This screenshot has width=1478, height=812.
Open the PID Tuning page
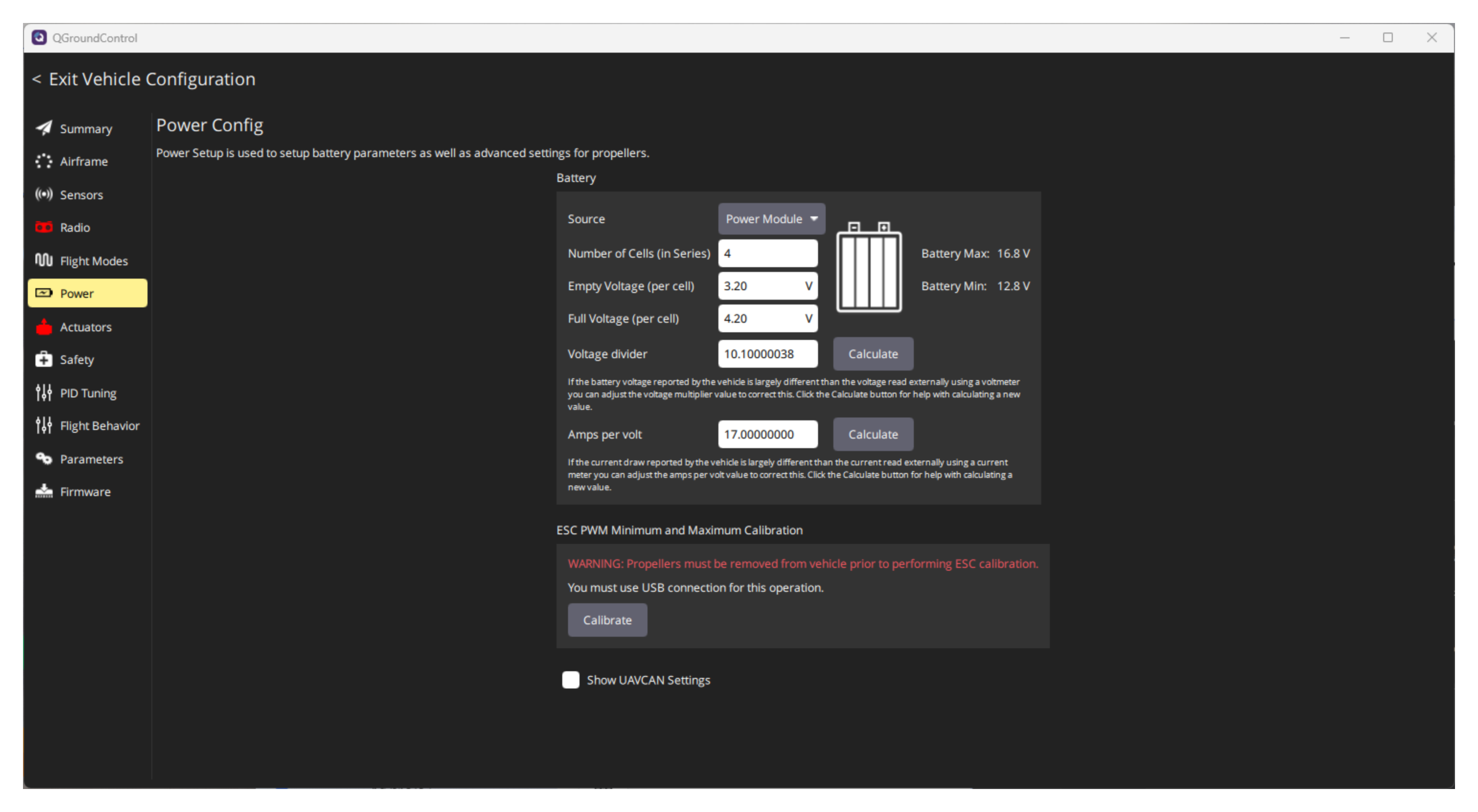[x=87, y=393]
